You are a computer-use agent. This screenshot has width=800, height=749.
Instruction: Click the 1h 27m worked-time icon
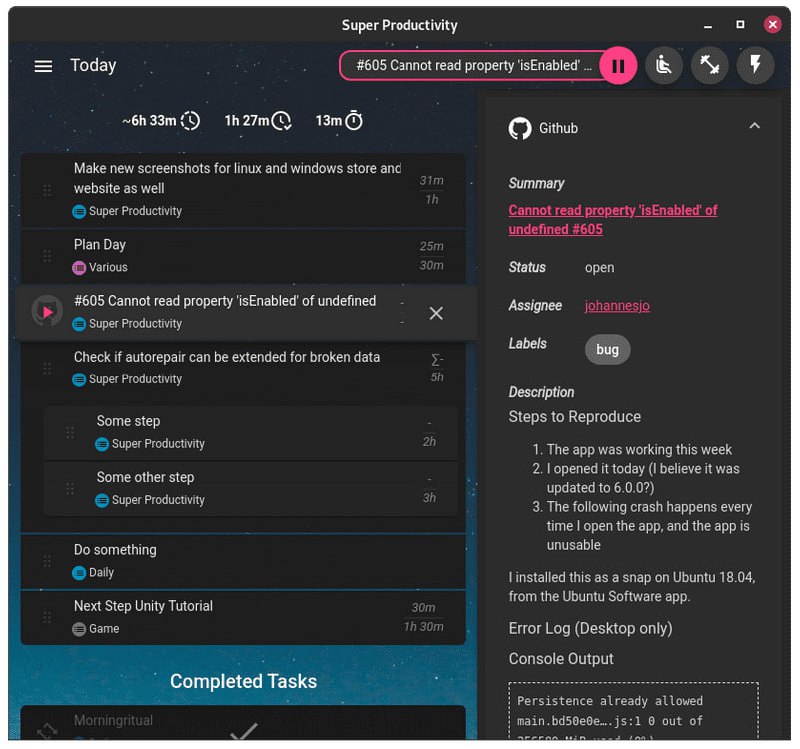tap(282, 121)
